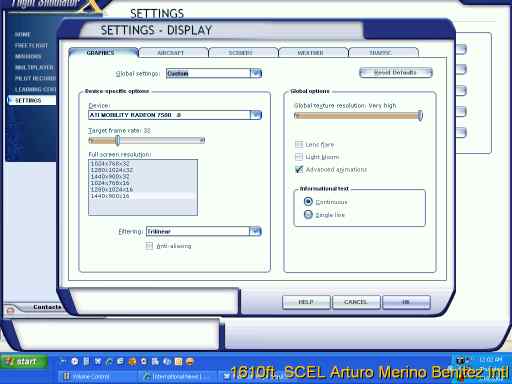Open Free Flight in the sidebar

tap(31, 45)
